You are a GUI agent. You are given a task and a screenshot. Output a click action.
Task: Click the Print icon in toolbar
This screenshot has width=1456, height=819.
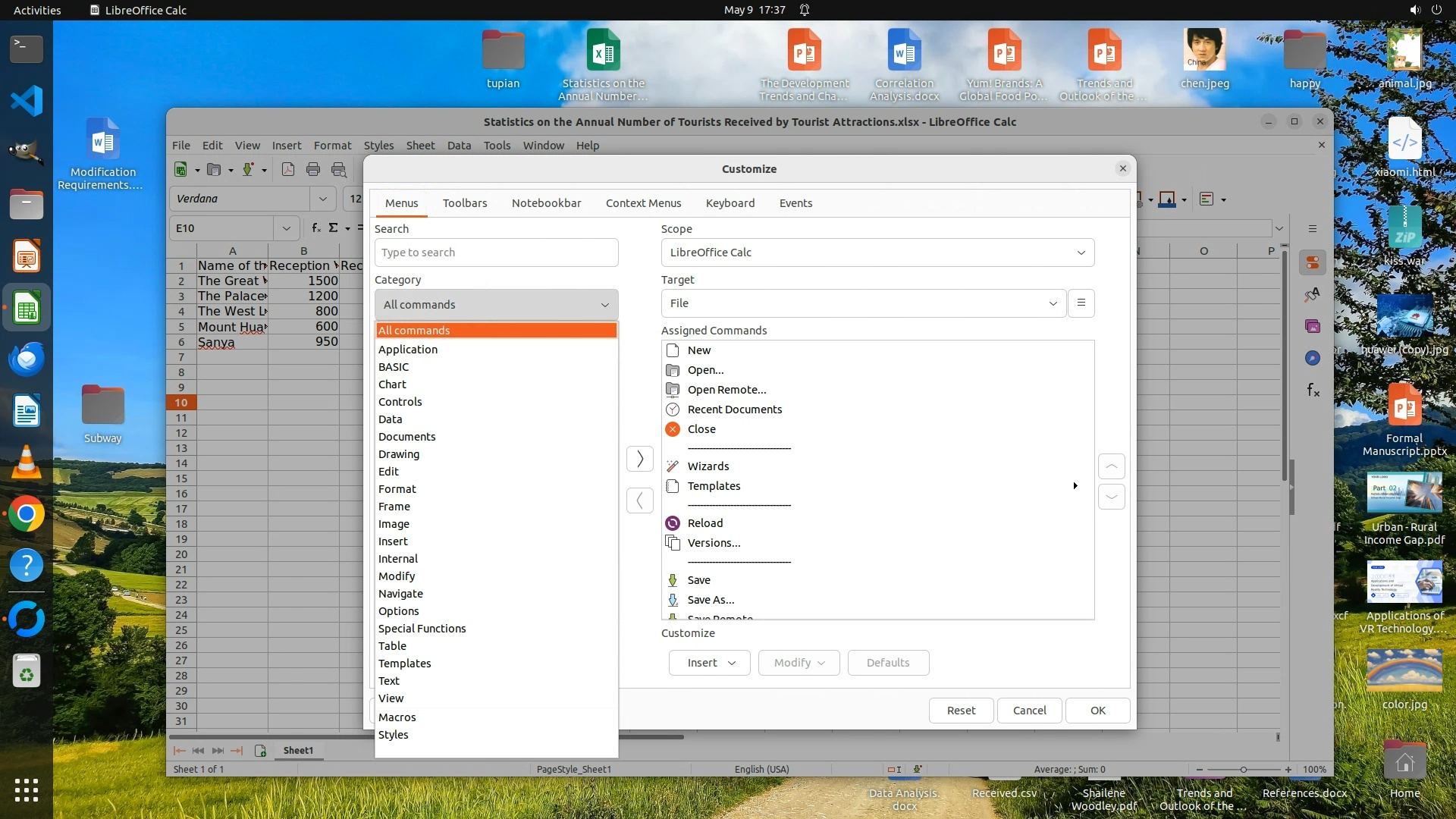pyautogui.click(x=313, y=170)
